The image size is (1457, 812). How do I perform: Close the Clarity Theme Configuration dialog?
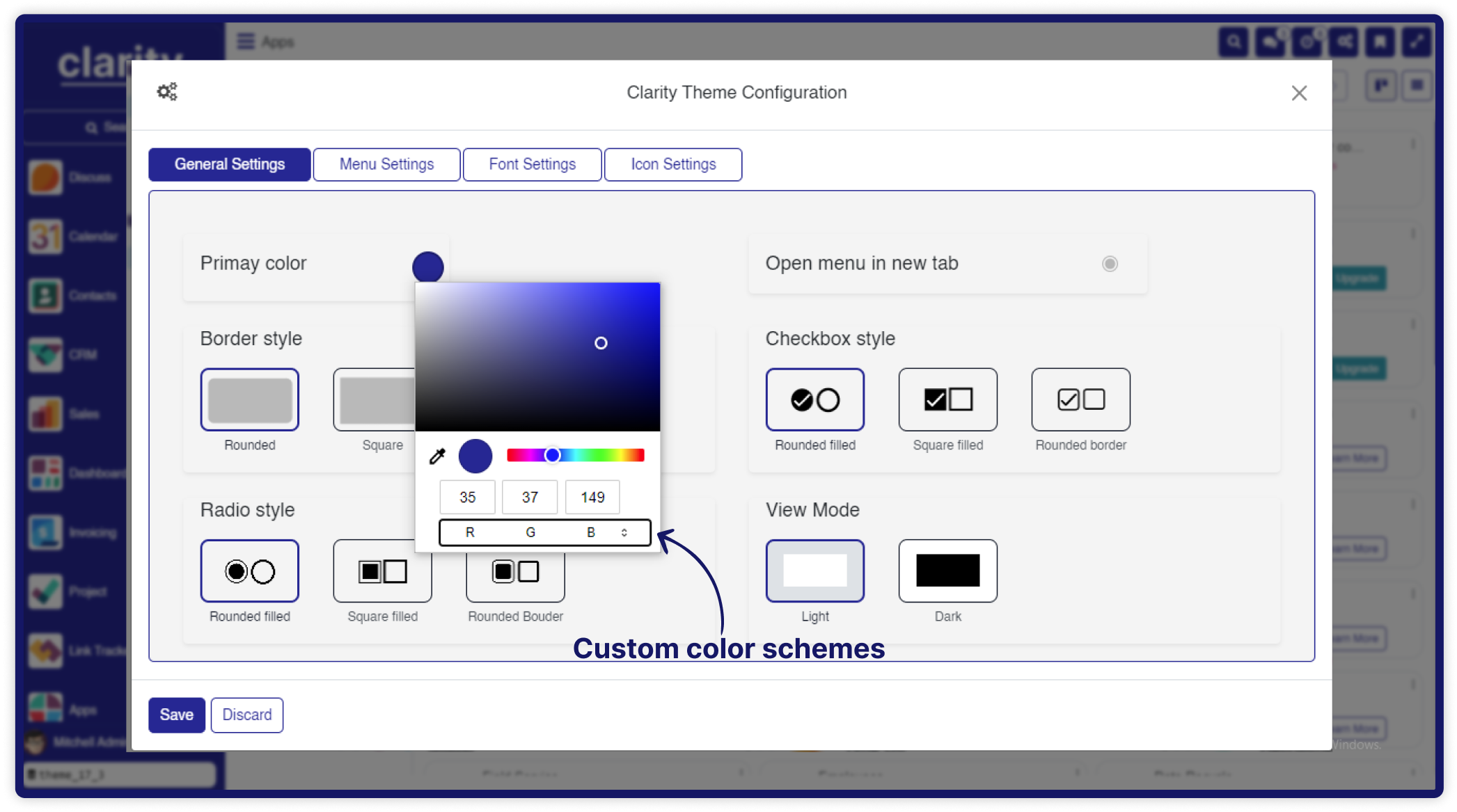(1299, 93)
